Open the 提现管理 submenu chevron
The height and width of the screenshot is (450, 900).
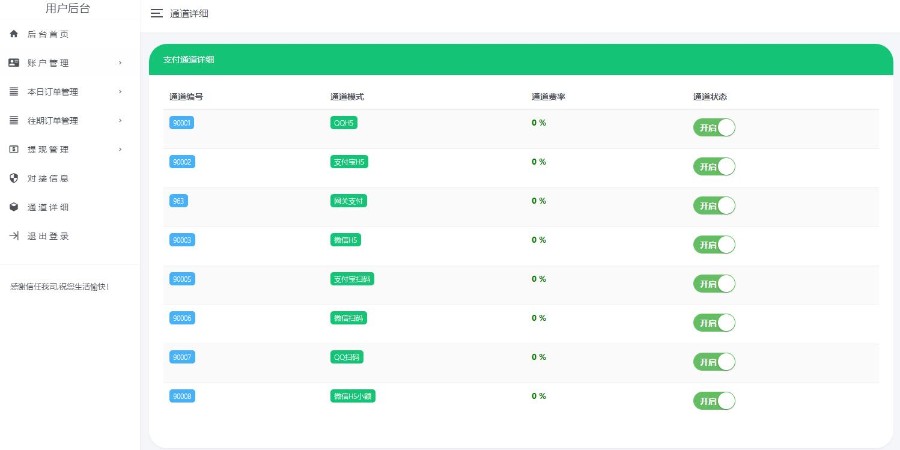pos(120,150)
